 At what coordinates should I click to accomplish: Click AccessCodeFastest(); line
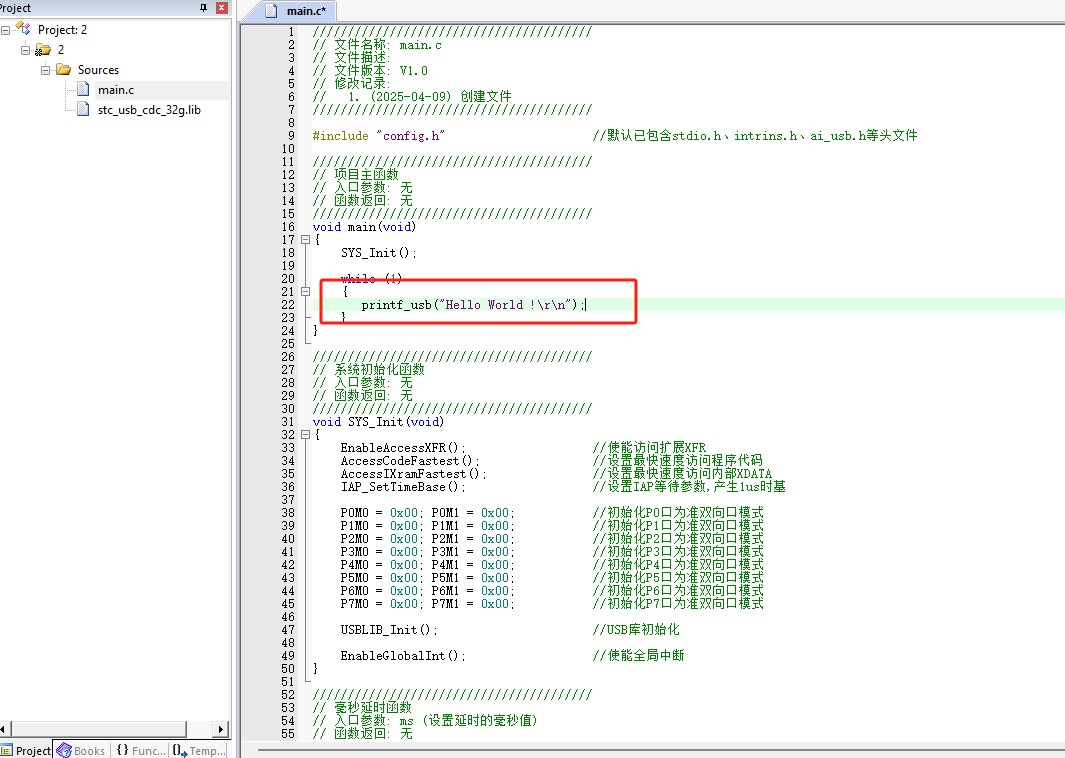click(x=410, y=461)
